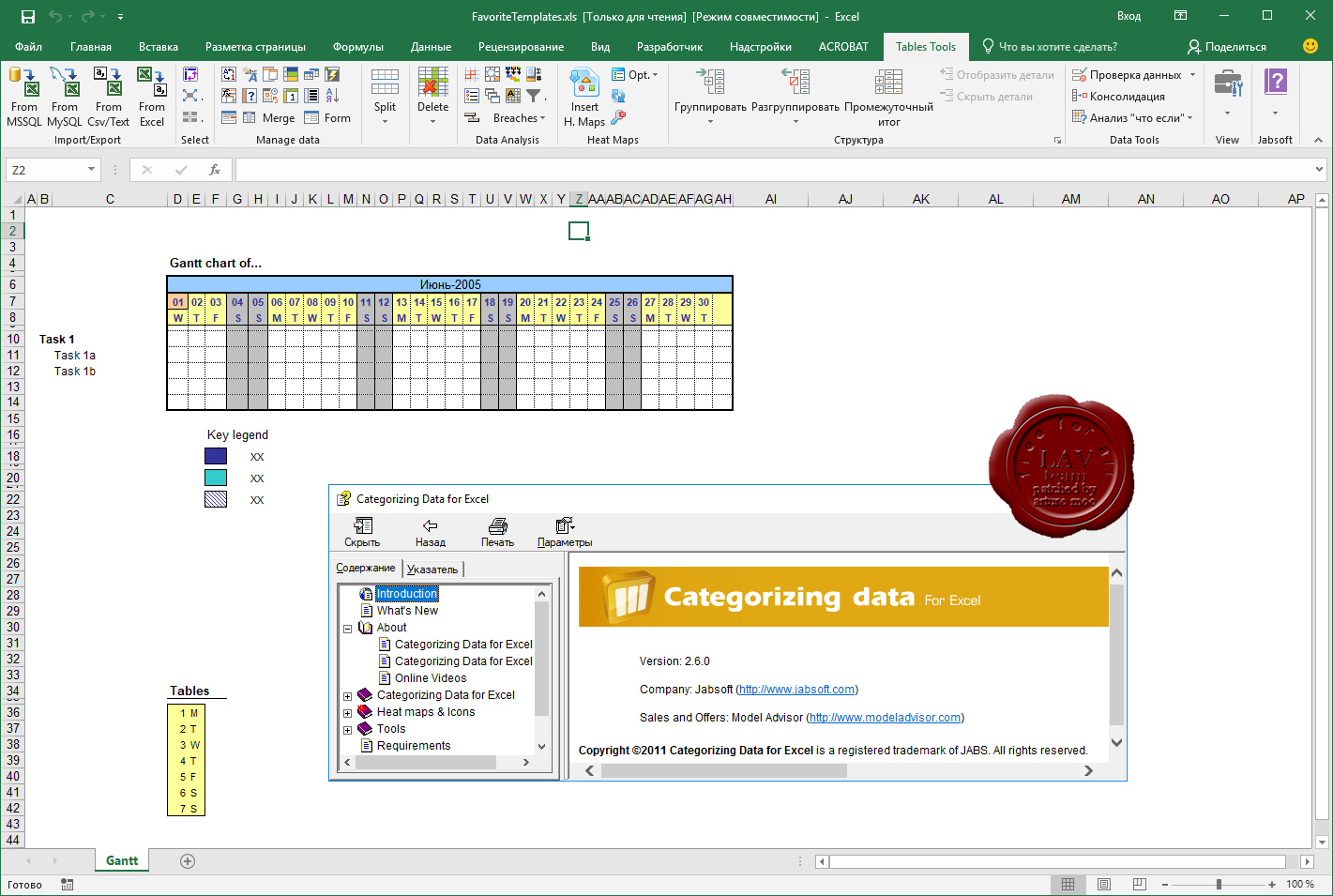Click the wrench icon in Heat Maps group
The height and width of the screenshot is (896, 1333).
point(618,117)
